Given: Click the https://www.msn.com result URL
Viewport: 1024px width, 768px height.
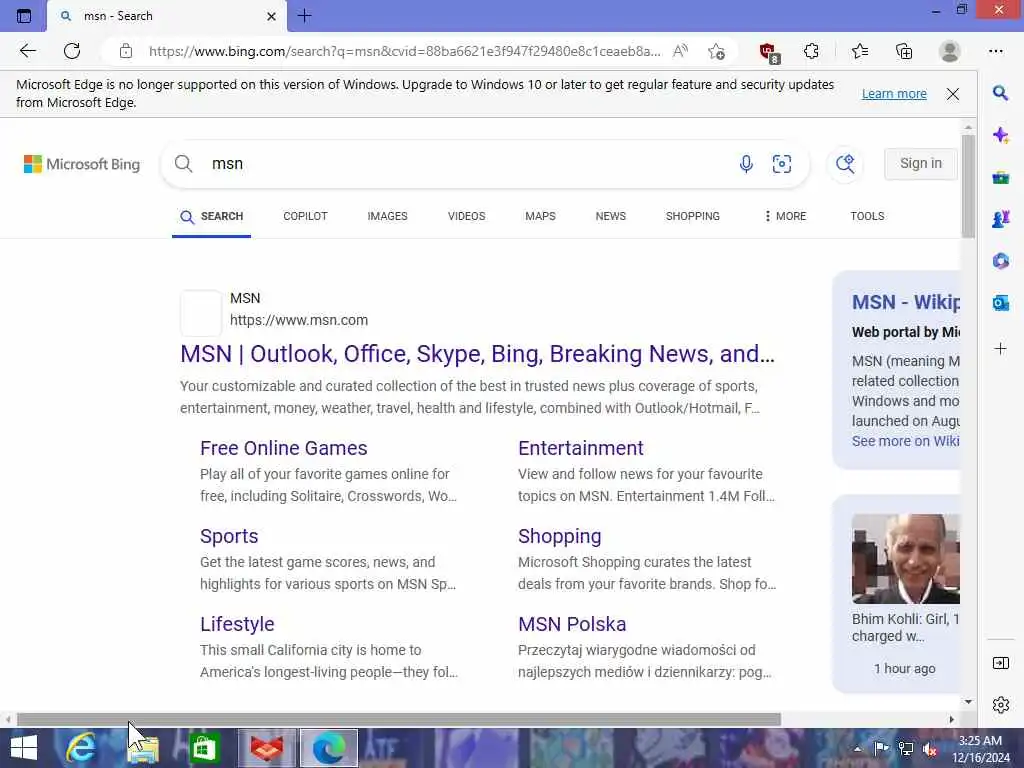Looking at the screenshot, I should pyautogui.click(x=299, y=320).
